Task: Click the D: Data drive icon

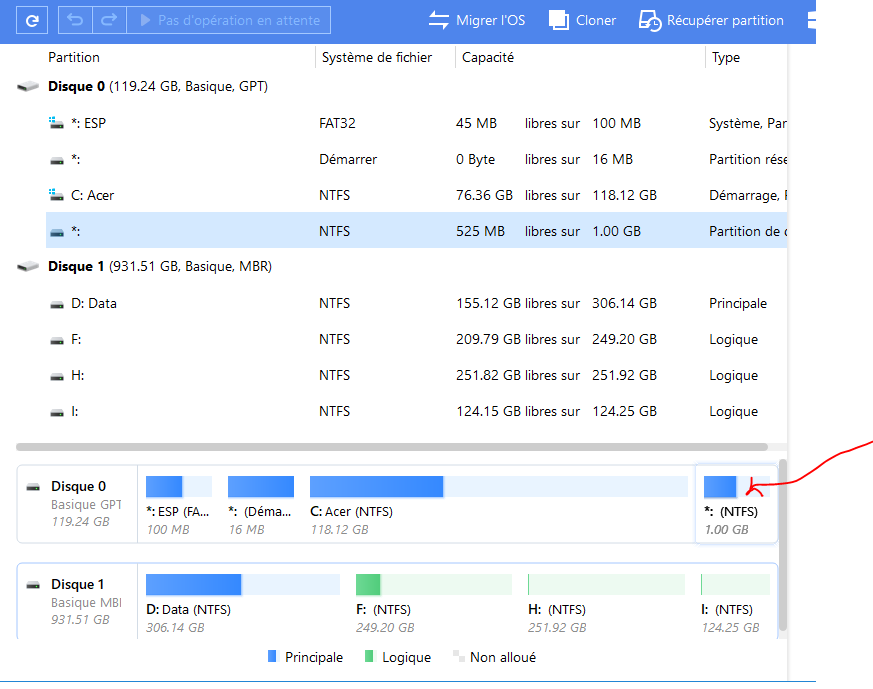Action: click(x=57, y=304)
